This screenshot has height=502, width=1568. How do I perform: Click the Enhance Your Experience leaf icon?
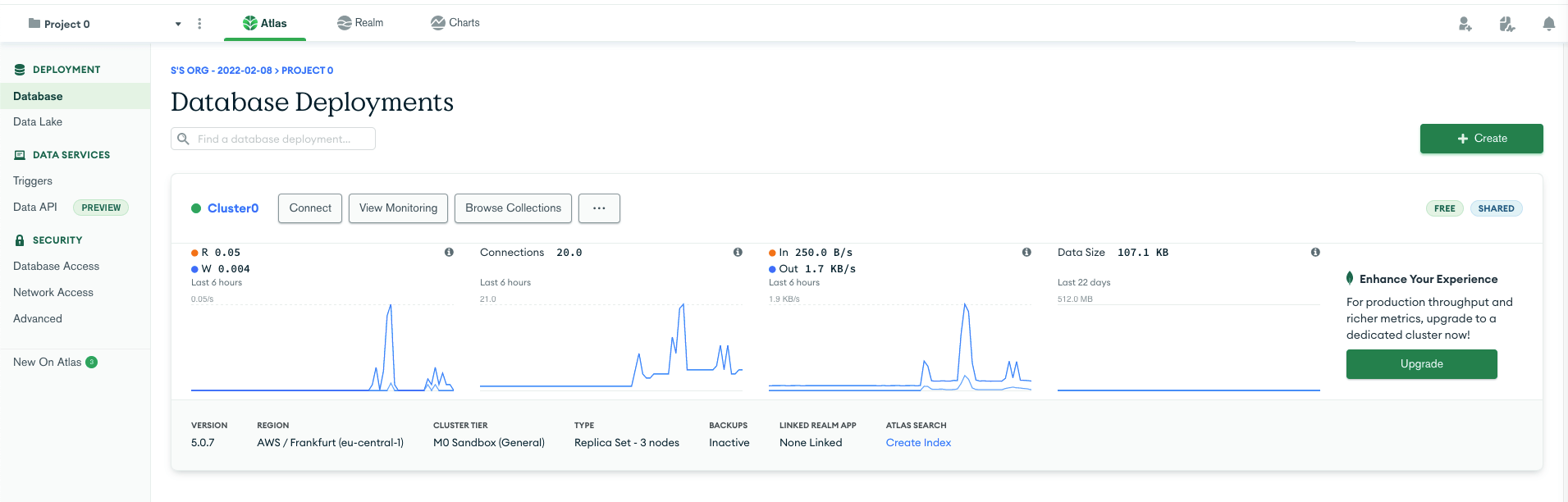point(1350,278)
